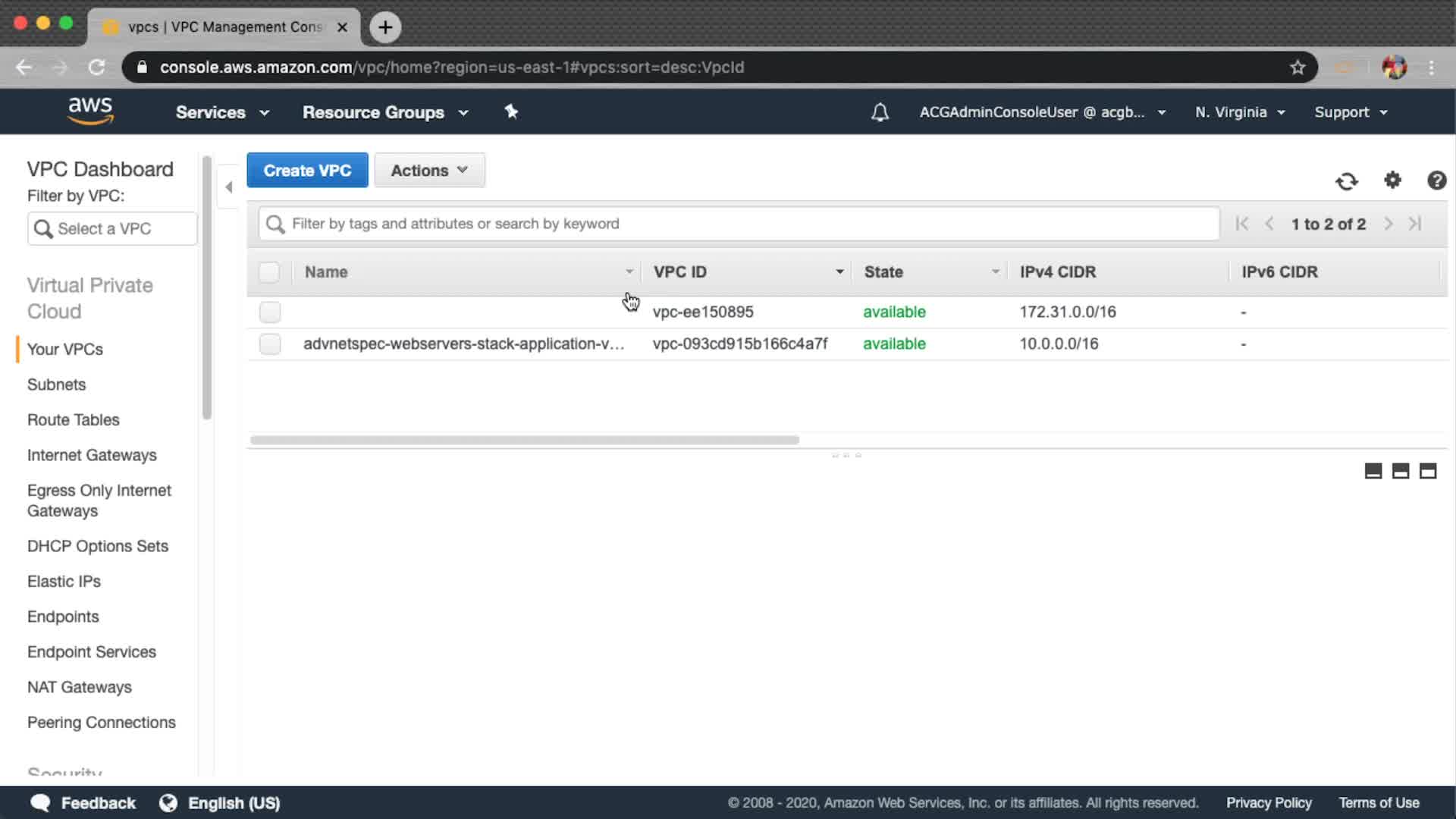The width and height of the screenshot is (1456, 819).
Task: Select checkbox for advnetspec-webservers VPC row
Action: 270,344
